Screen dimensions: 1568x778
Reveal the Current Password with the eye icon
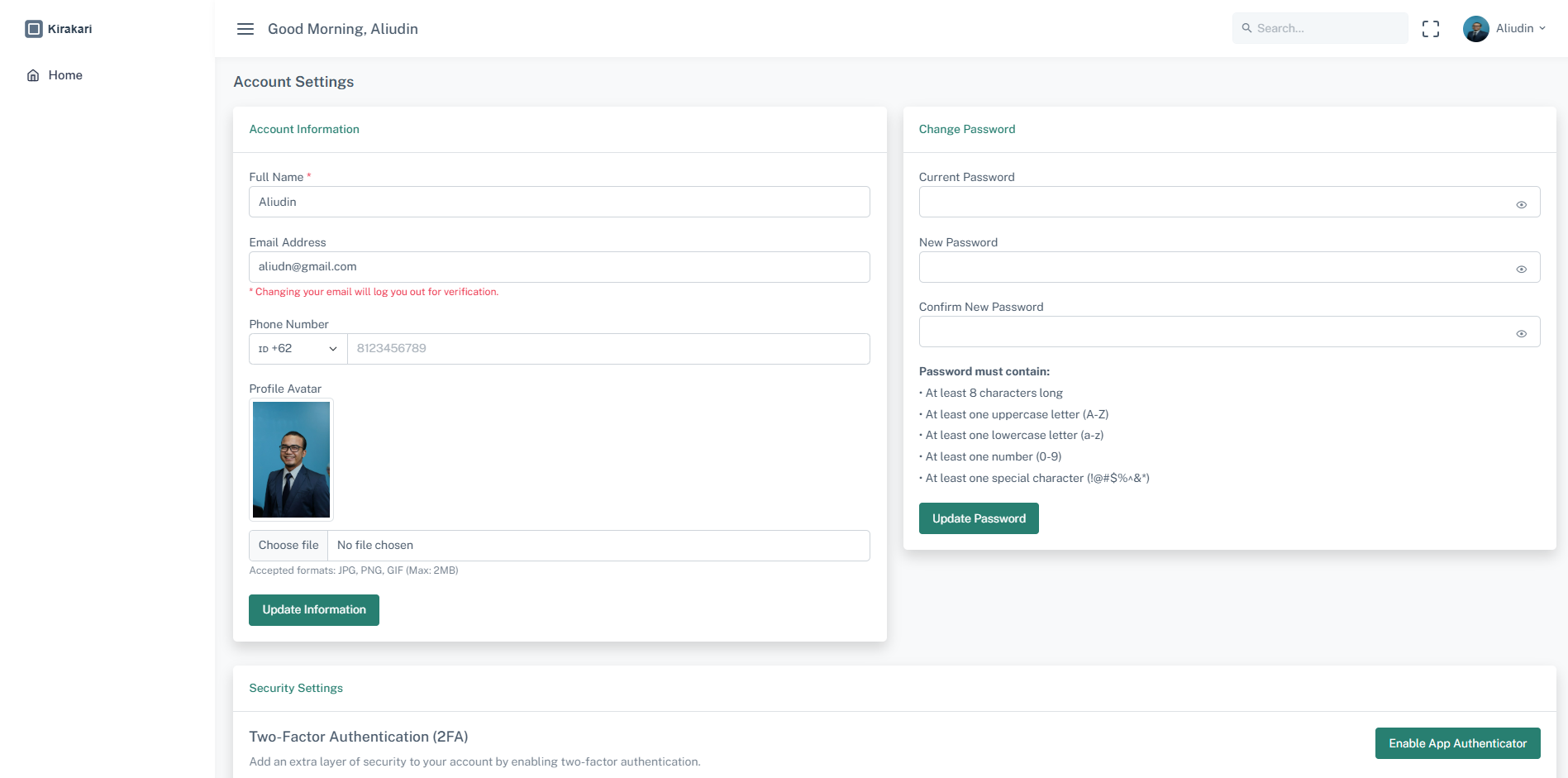click(x=1522, y=203)
